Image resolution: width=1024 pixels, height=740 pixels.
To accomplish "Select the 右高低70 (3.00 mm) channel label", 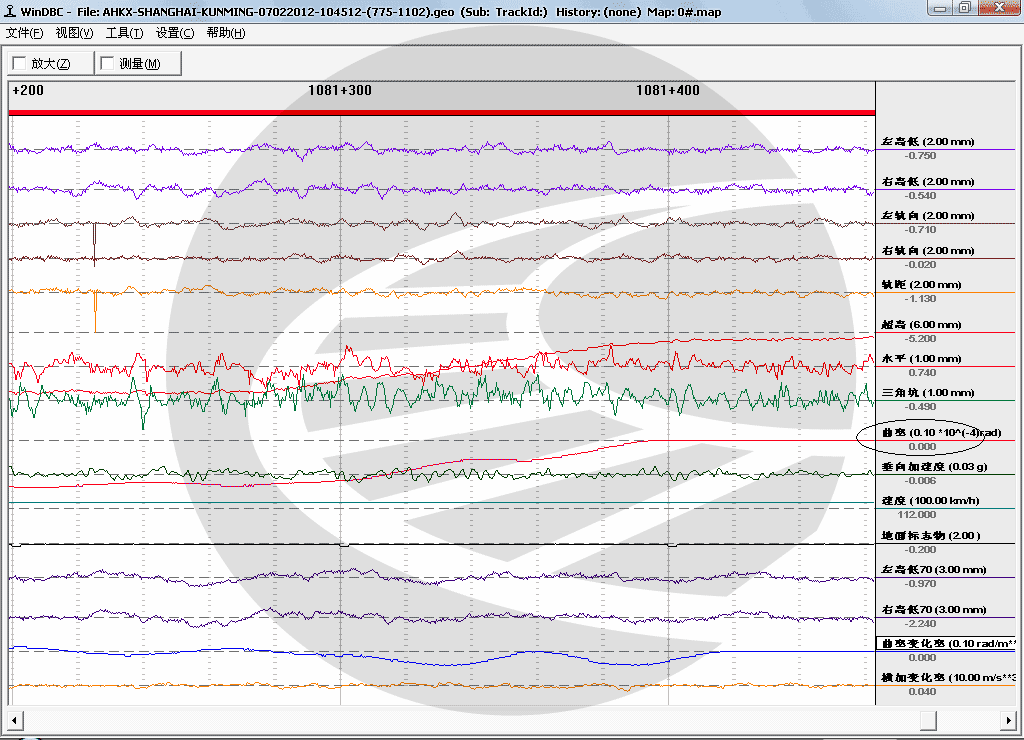I will click(x=934, y=609).
